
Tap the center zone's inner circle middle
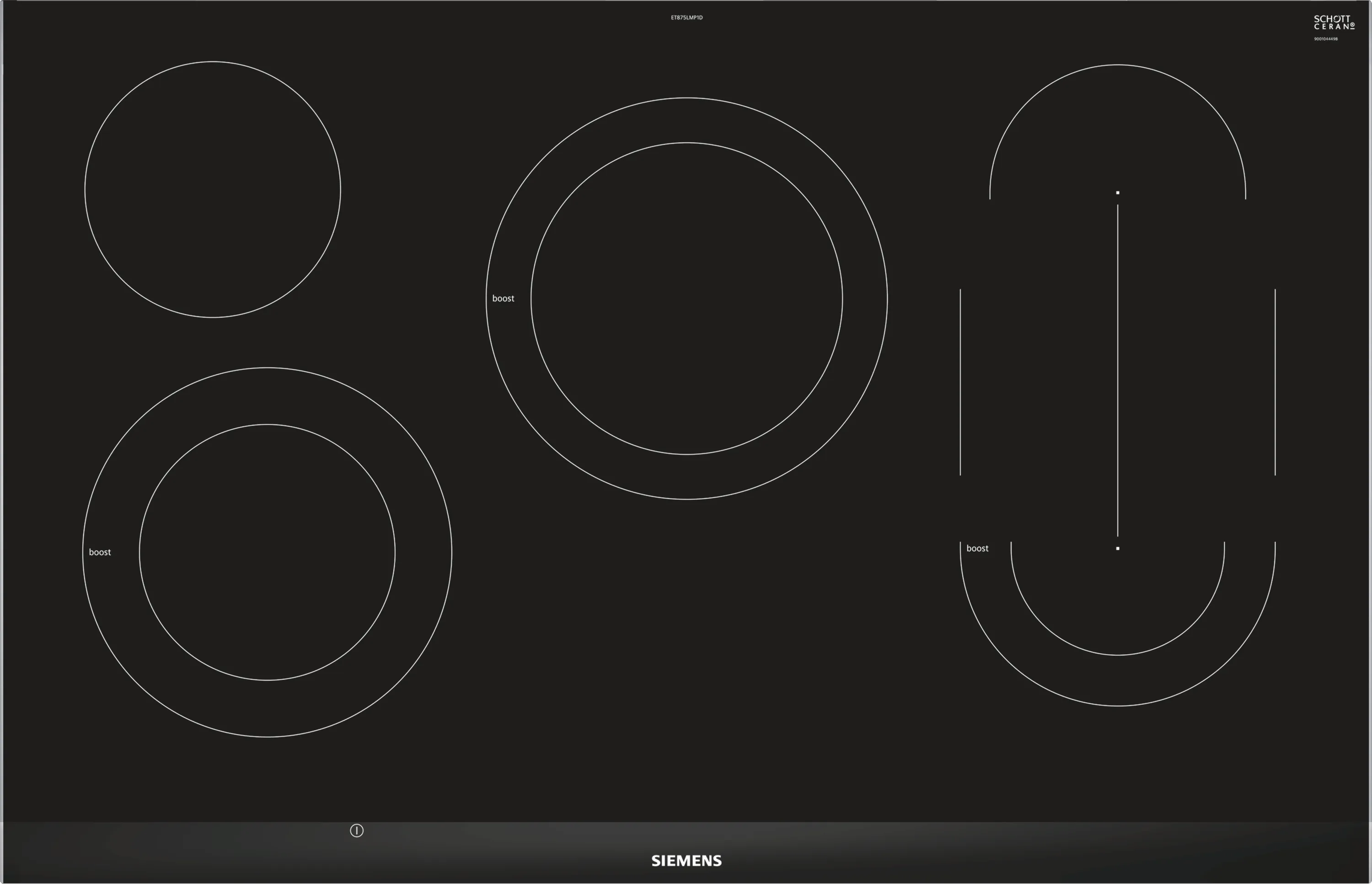686,298
